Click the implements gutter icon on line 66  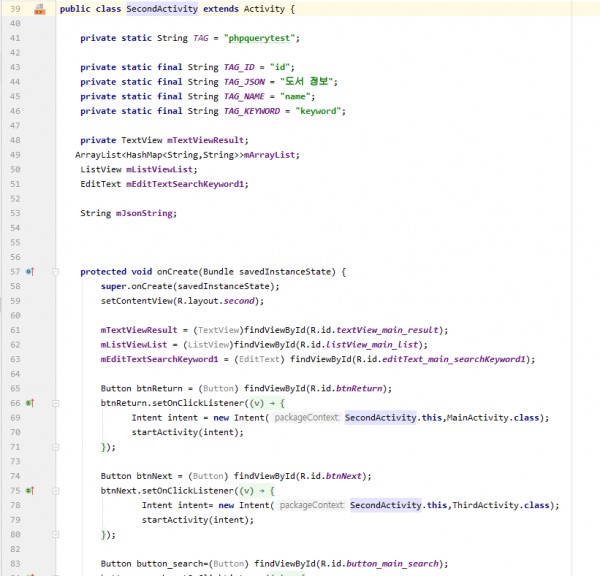(x=30, y=403)
